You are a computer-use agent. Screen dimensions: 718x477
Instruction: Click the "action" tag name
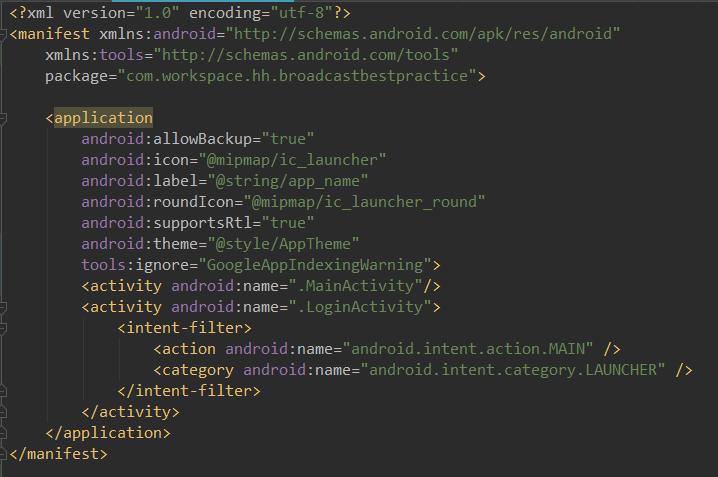tap(189, 349)
